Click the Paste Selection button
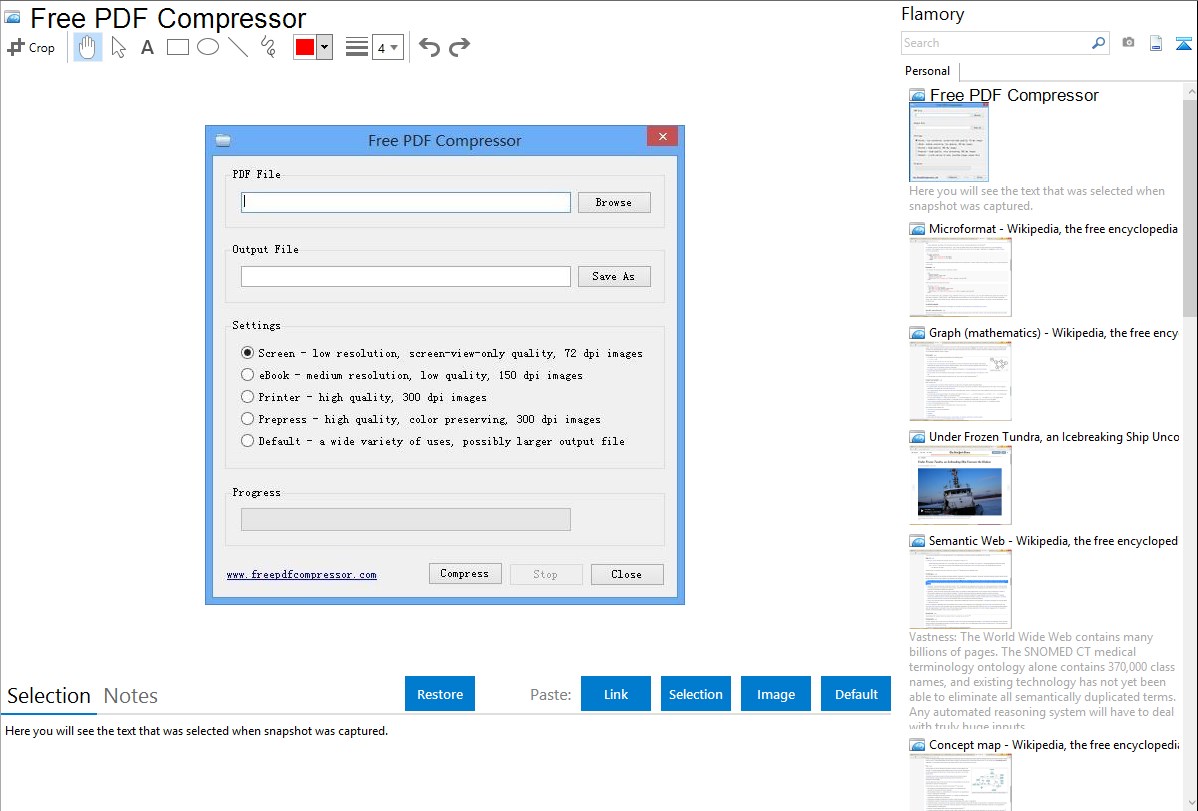Screen dimensions: 1198x811 point(696,694)
